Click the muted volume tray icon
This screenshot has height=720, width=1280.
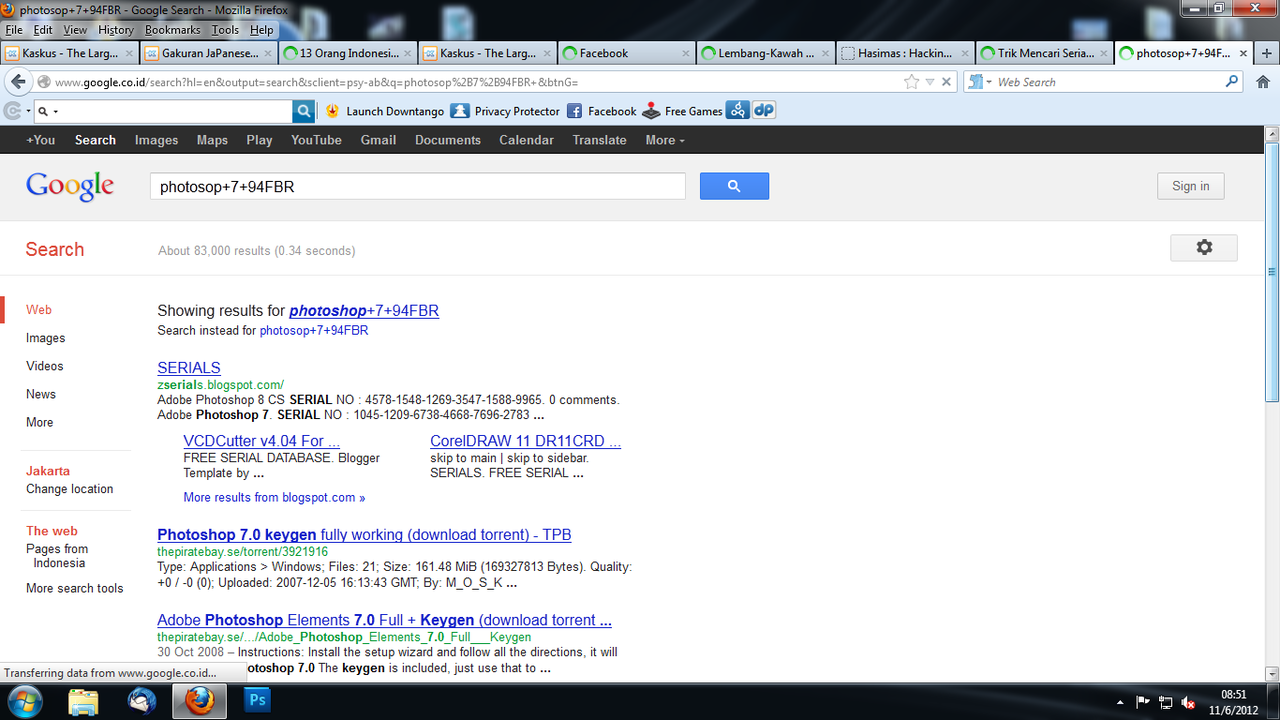tap(1189, 702)
